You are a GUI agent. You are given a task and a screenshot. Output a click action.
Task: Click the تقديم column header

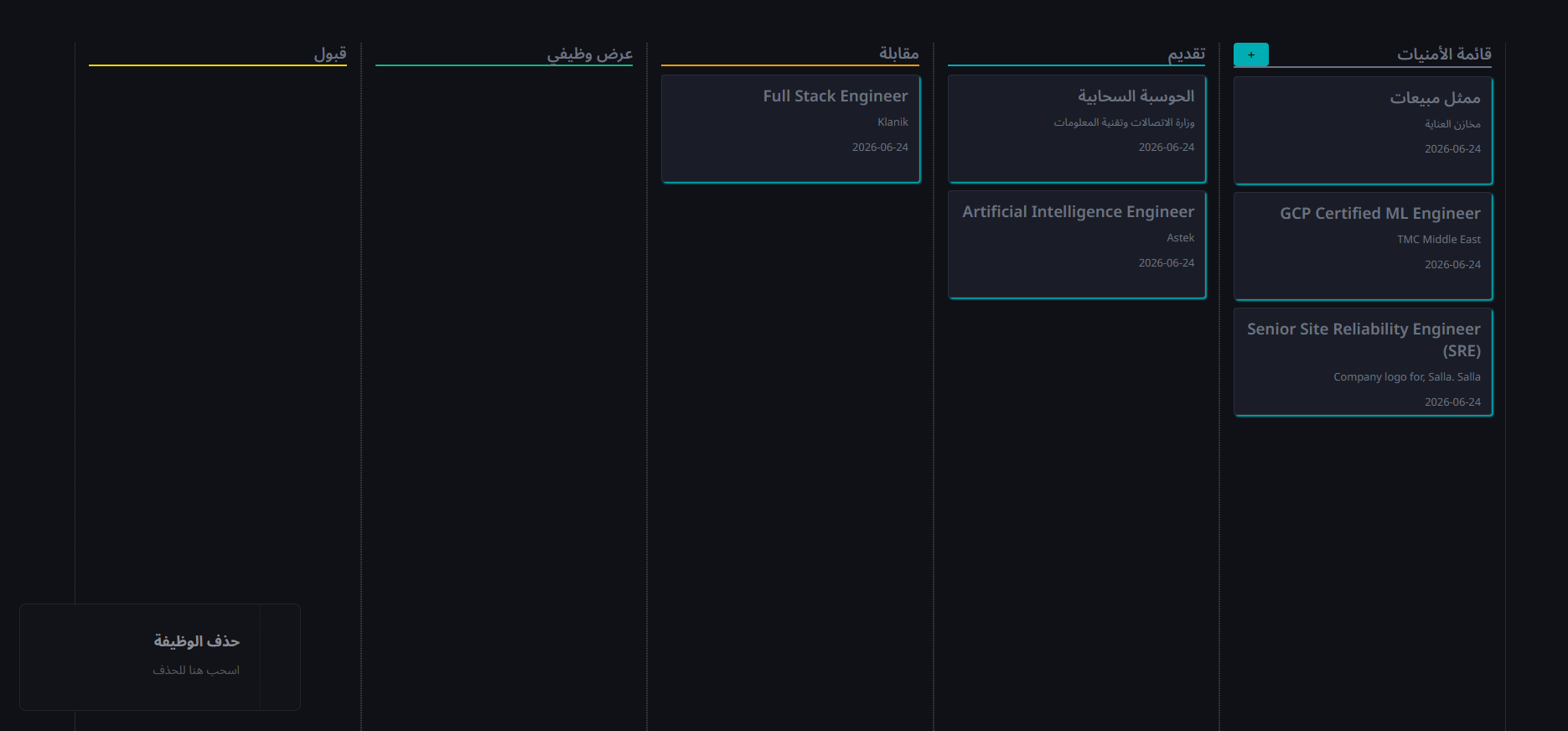(x=1187, y=54)
